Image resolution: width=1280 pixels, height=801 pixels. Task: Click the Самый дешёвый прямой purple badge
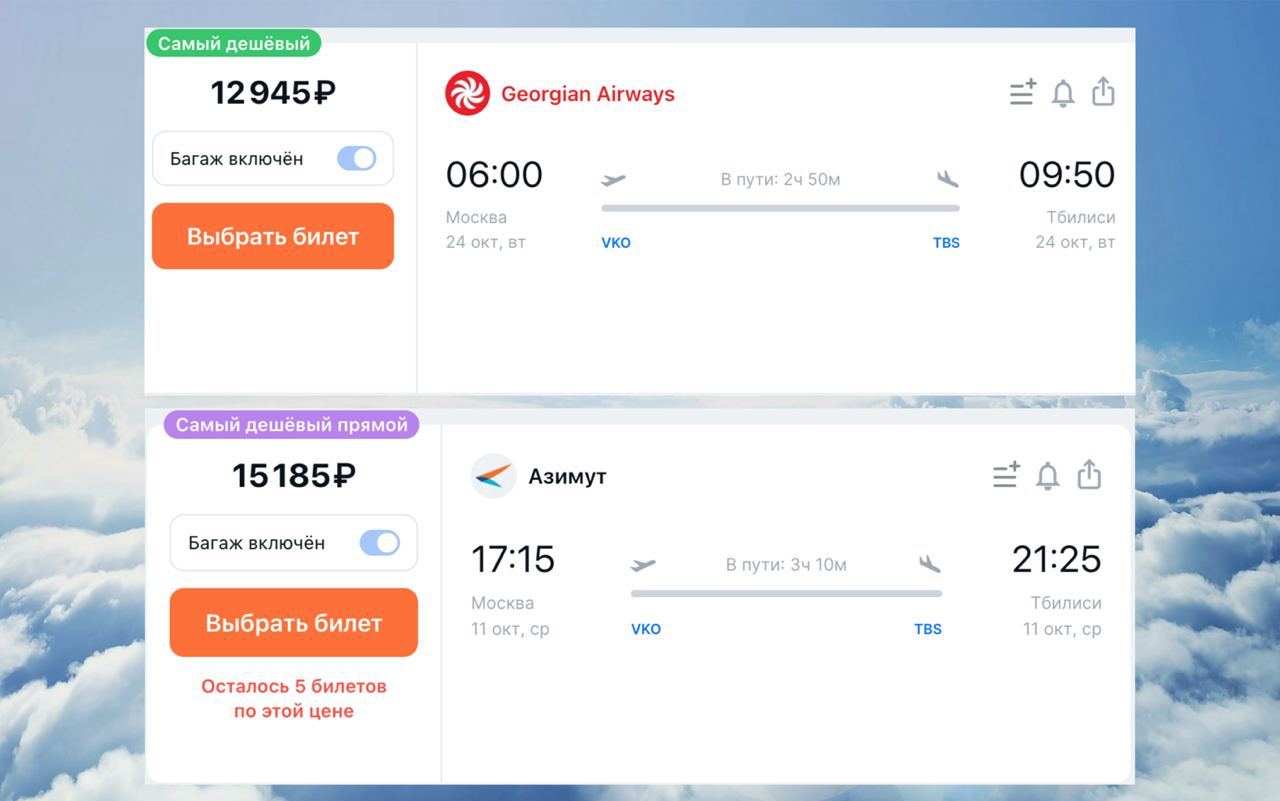[x=292, y=425]
